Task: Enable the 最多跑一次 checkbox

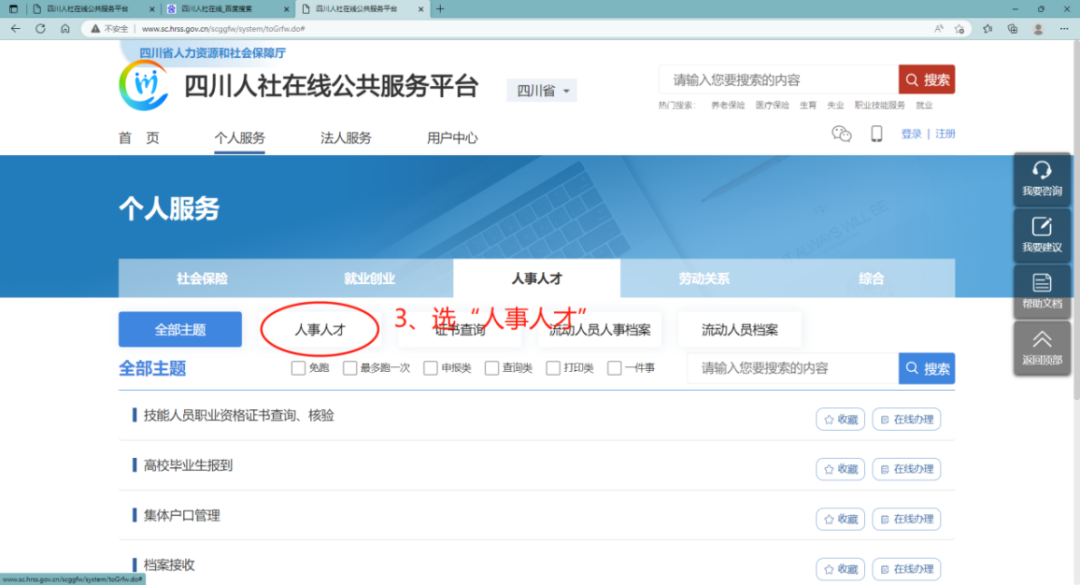Action: pos(350,368)
